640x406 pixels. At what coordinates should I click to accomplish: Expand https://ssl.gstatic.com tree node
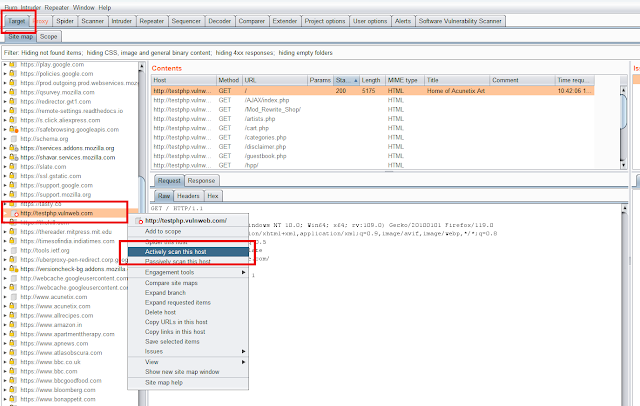(5, 176)
